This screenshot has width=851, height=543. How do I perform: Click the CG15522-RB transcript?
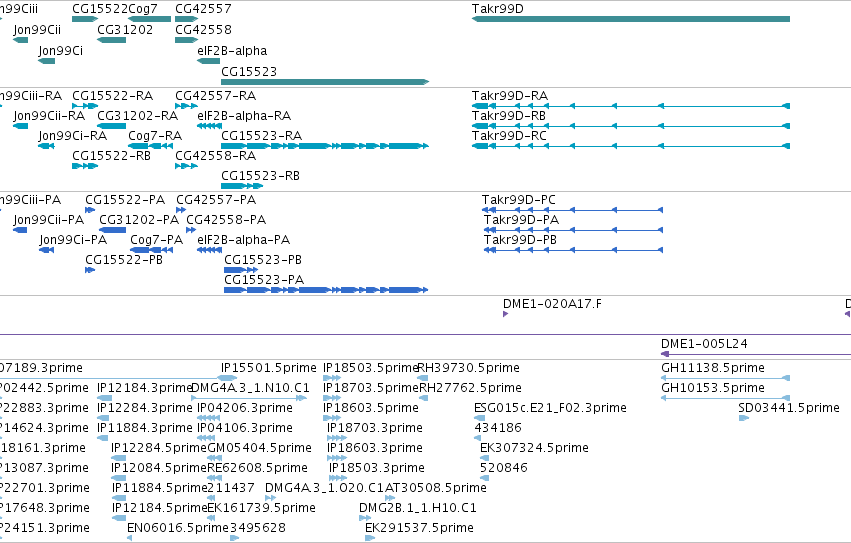coord(85,166)
